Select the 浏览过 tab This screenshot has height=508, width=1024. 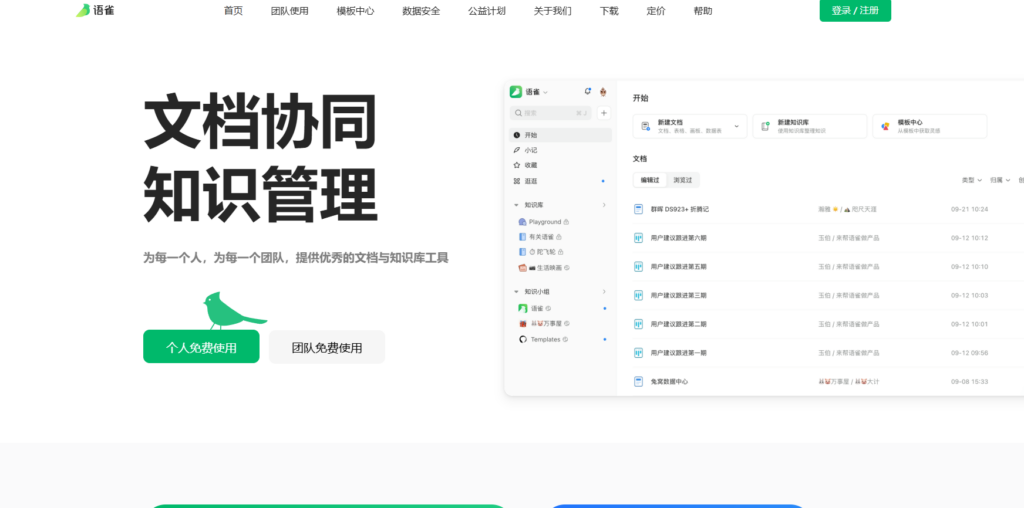[x=682, y=180]
